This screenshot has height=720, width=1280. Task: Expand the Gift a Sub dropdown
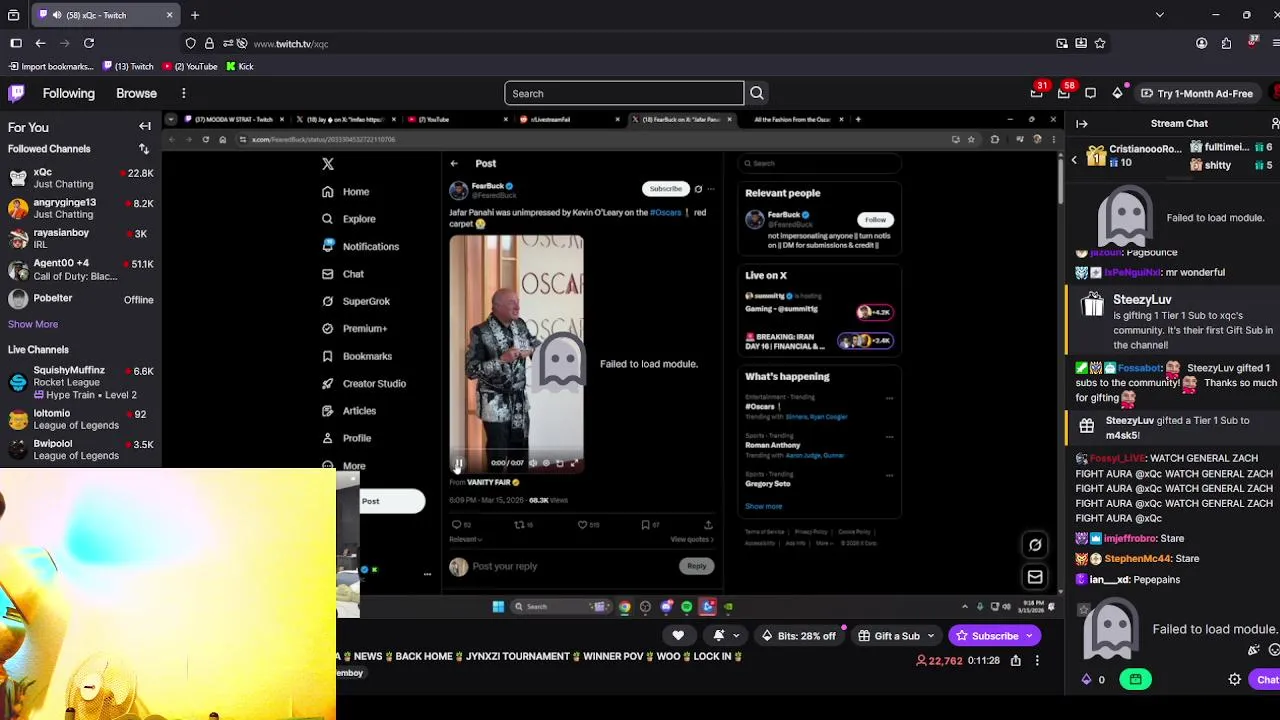[930, 636]
